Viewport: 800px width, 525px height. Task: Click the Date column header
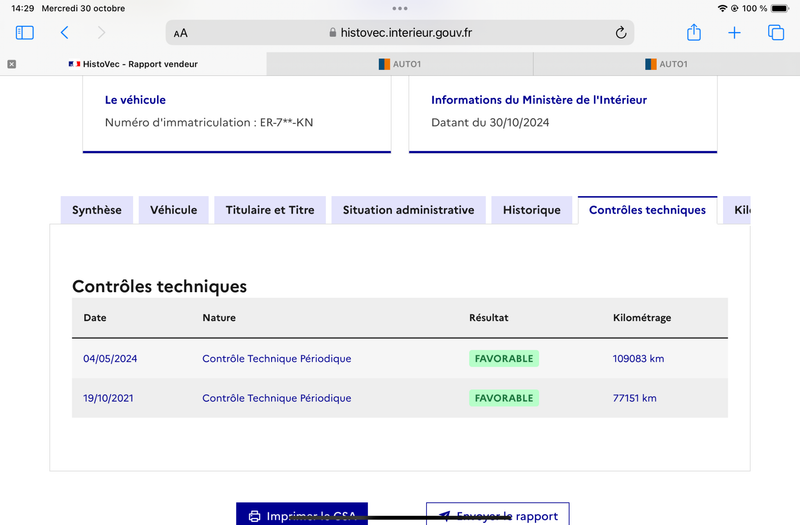95,317
